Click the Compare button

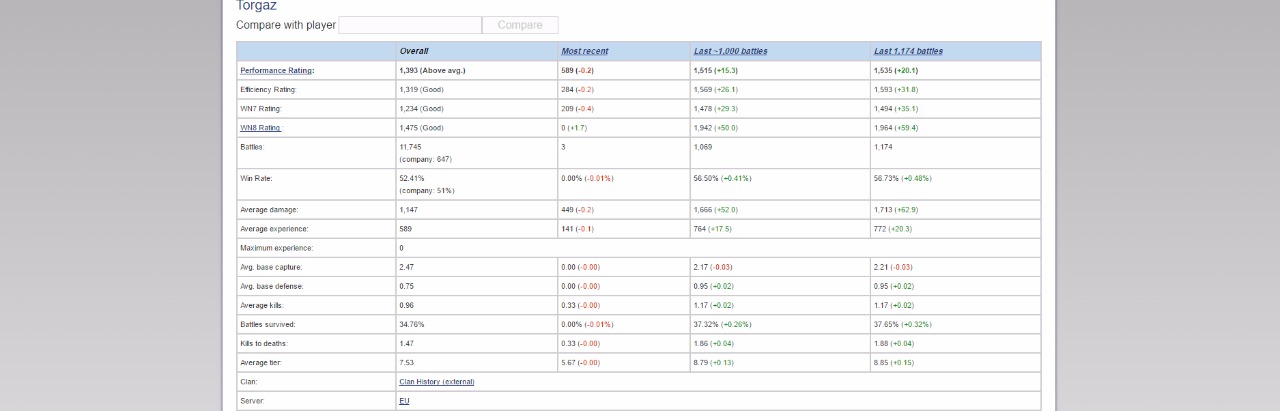[x=520, y=25]
